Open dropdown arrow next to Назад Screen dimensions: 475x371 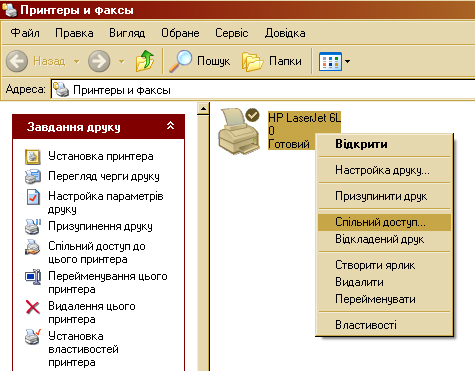[77, 61]
